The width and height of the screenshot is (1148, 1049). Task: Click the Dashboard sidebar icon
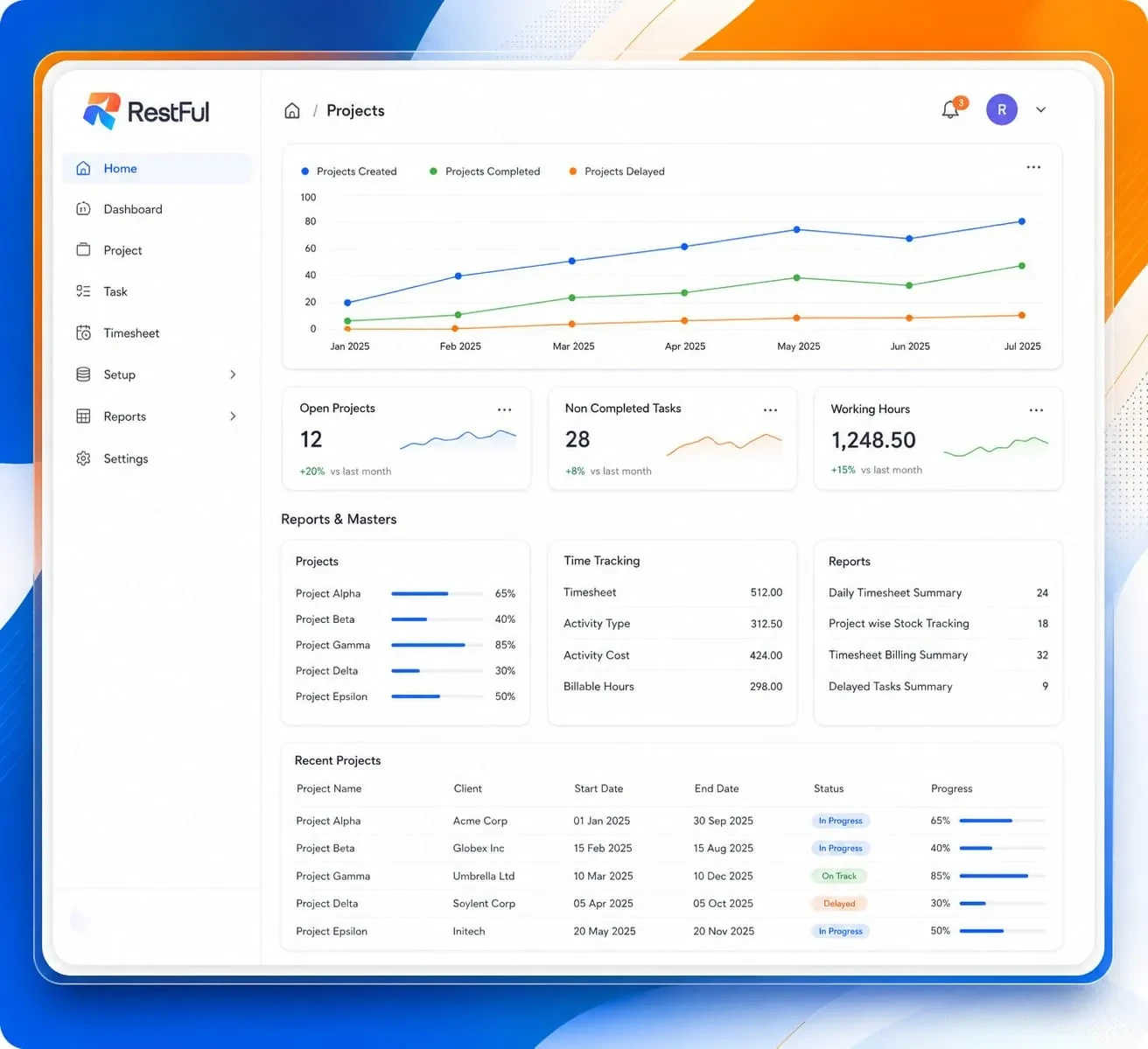[x=83, y=209]
